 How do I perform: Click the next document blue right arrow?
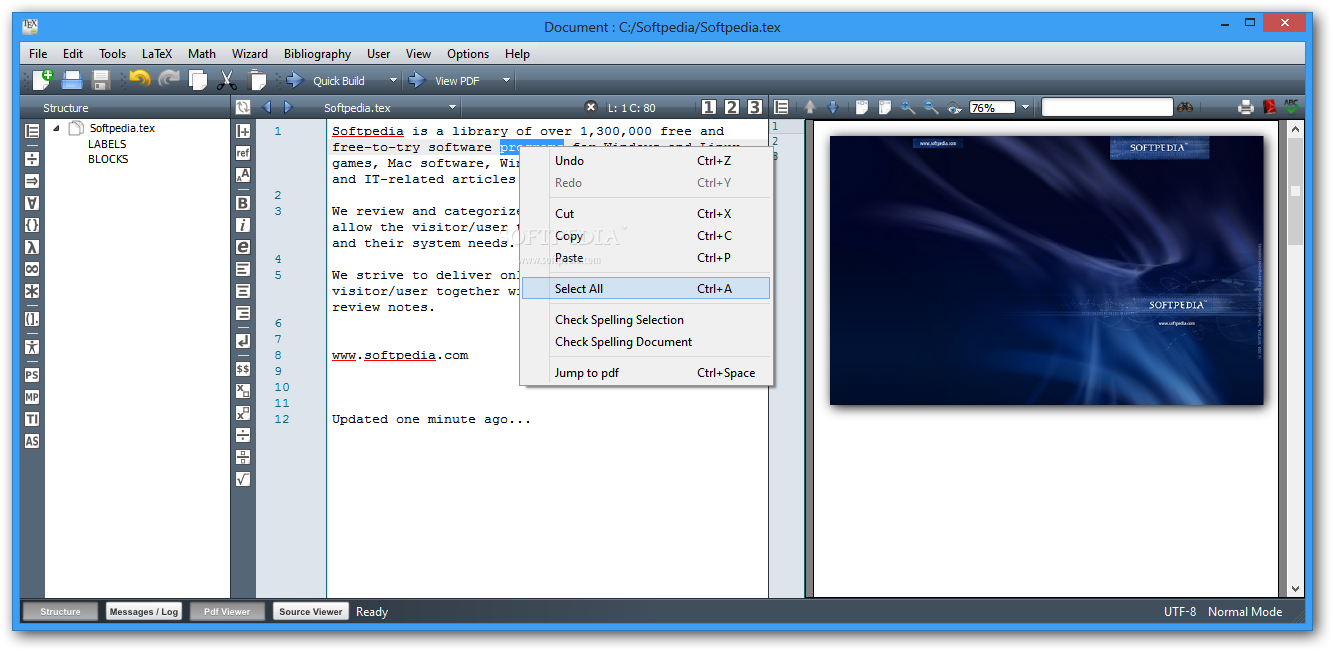click(288, 107)
